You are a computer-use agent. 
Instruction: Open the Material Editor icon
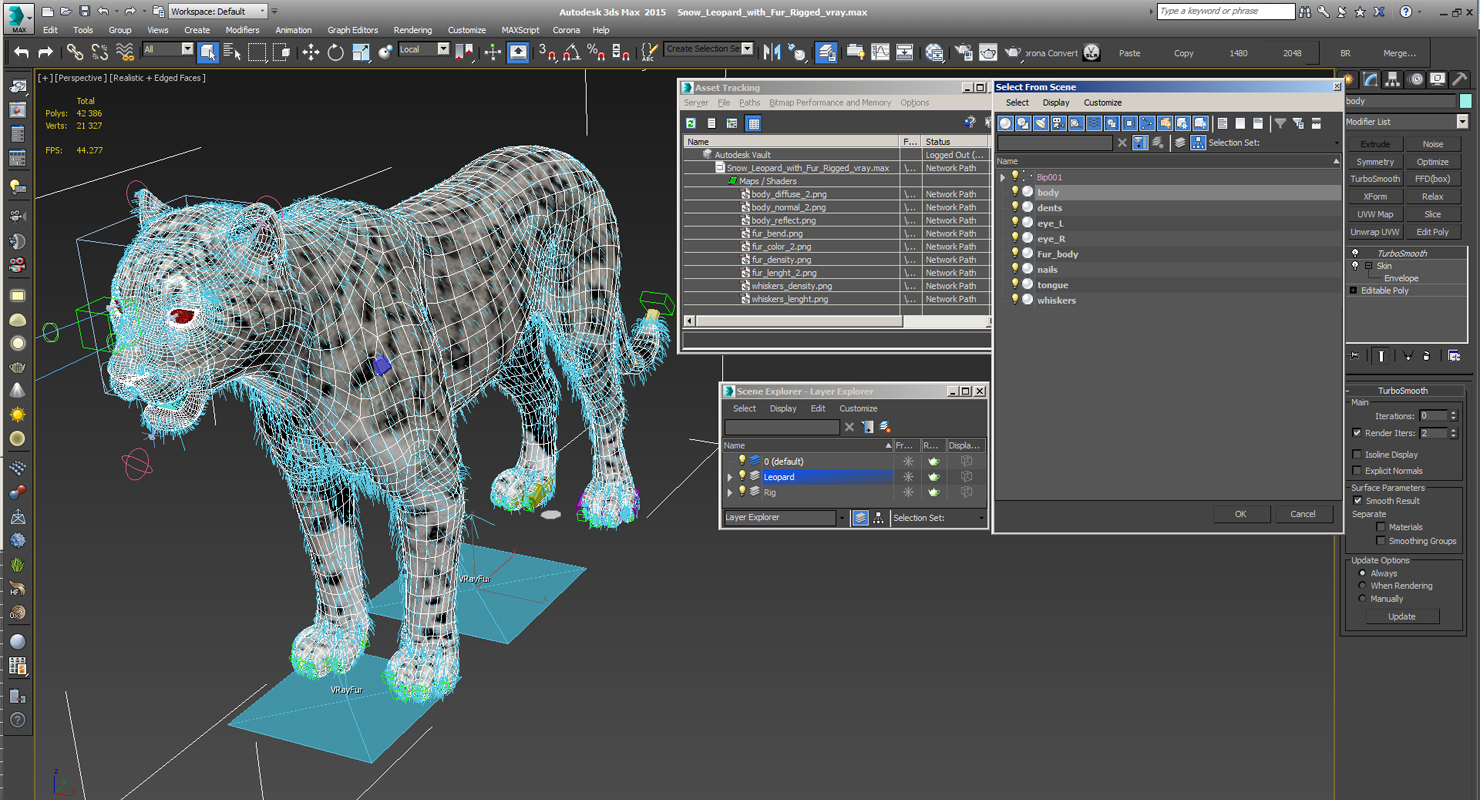[935, 52]
